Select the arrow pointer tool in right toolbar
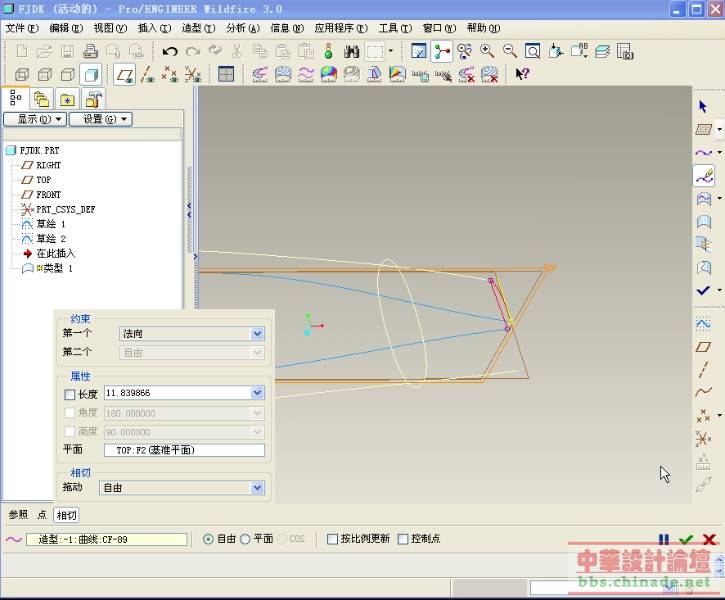This screenshot has height=600, width=725. click(x=703, y=106)
